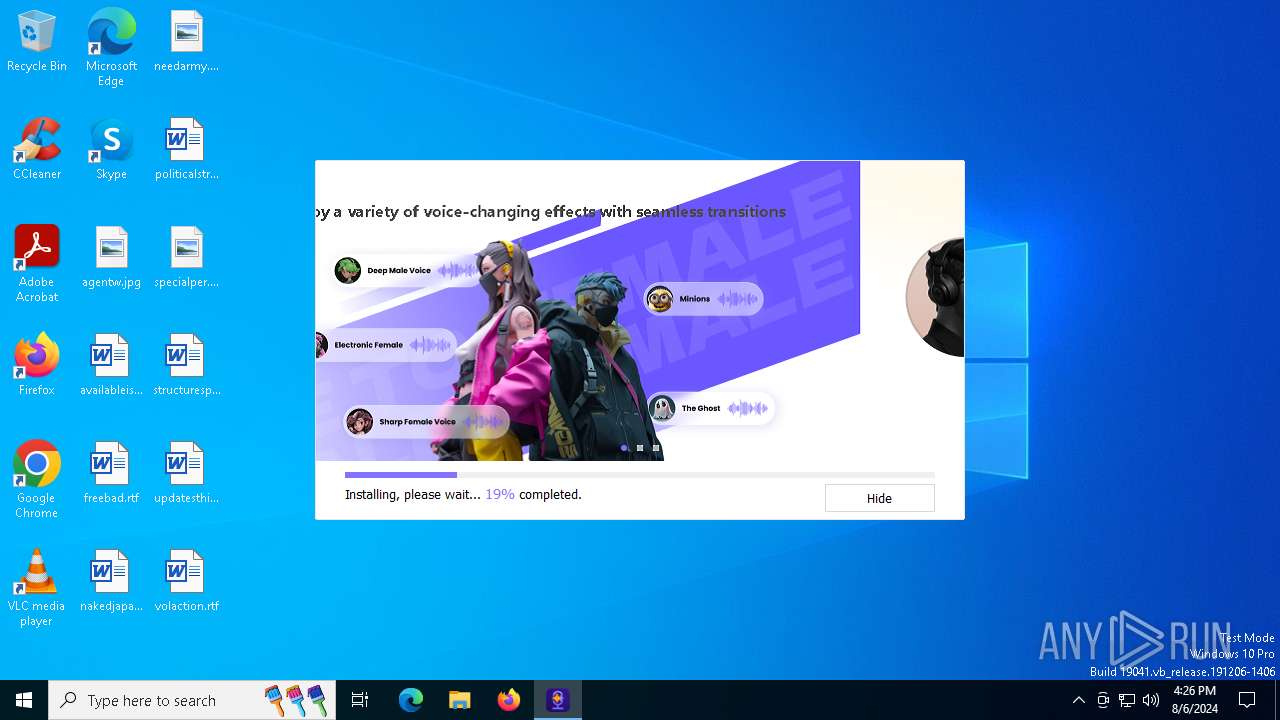Image resolution: width=1280 pixels, height=720 pixels.
Task: Click the taskbar search box
Action: point(194,700)
